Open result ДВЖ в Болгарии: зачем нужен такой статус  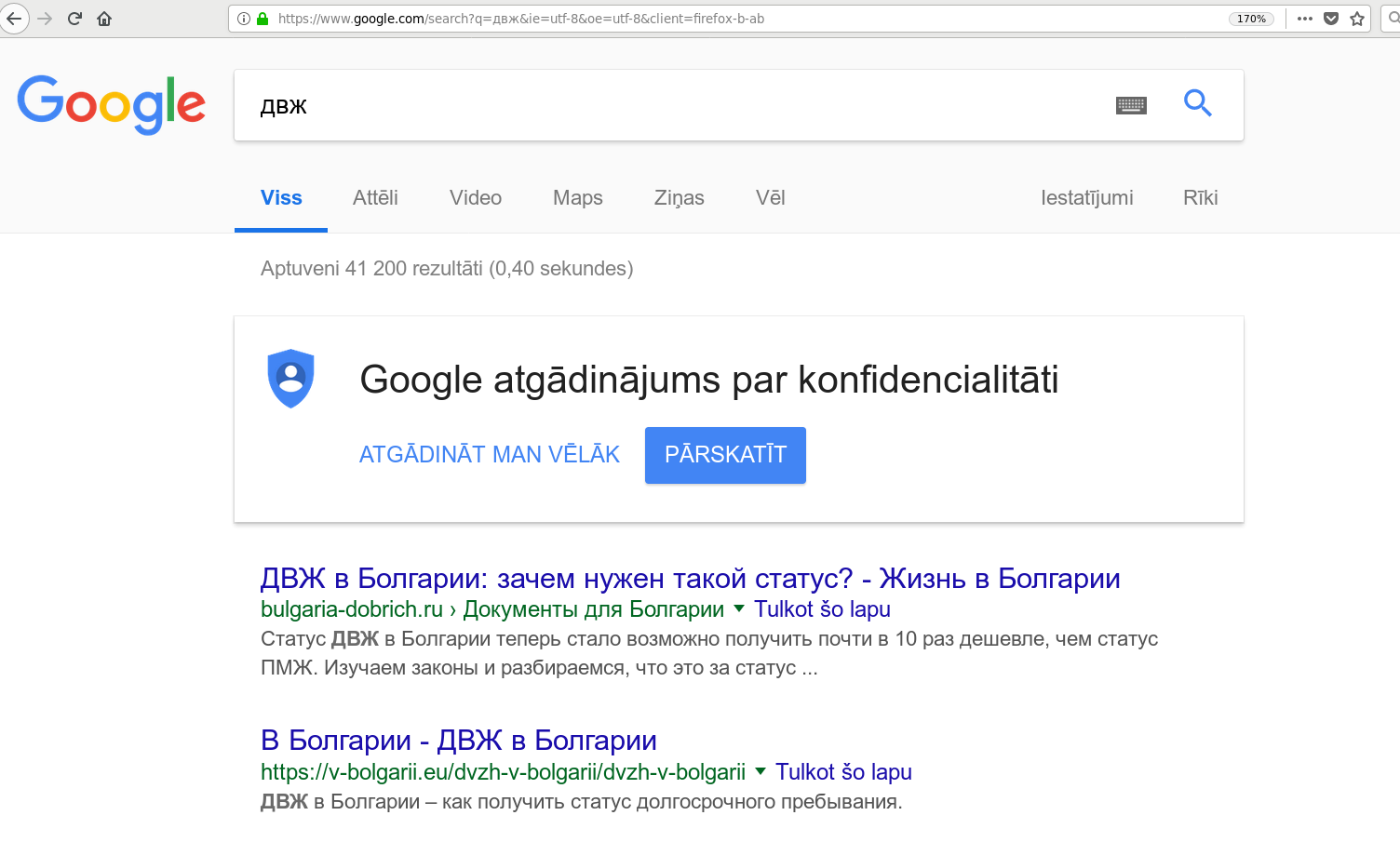point(690,579)
